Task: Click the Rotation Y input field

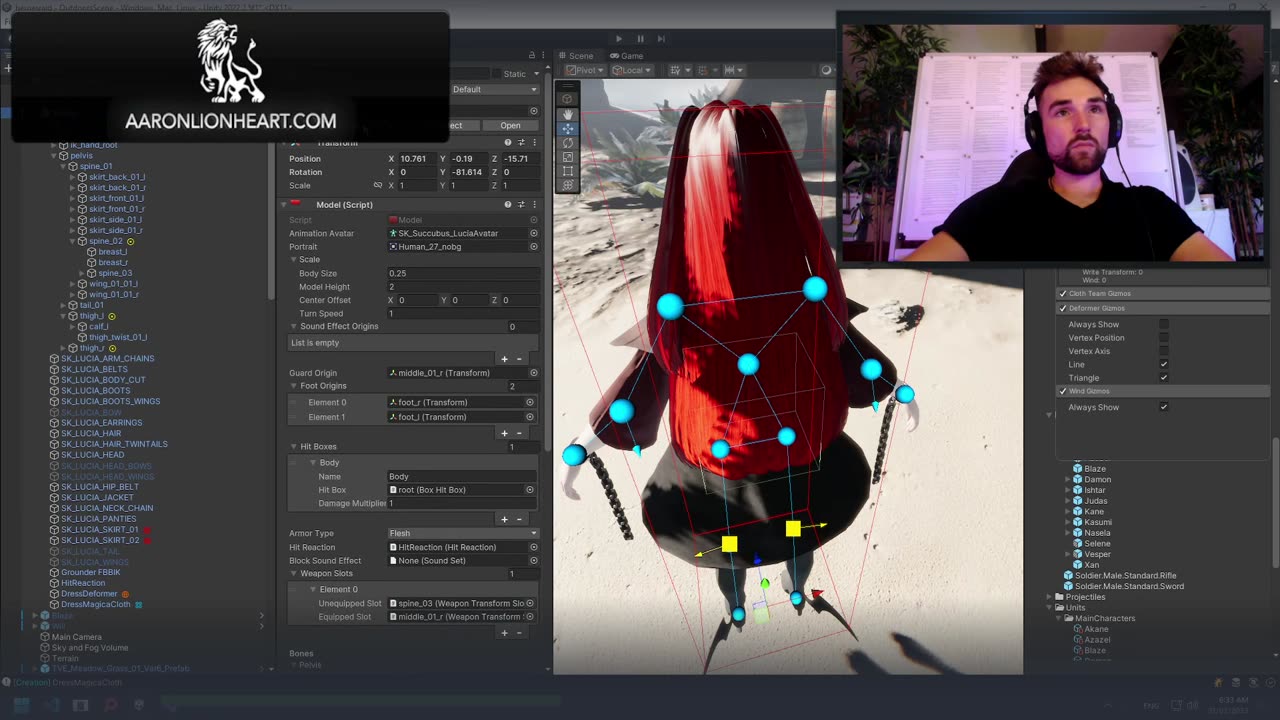Action: point(470,172)
